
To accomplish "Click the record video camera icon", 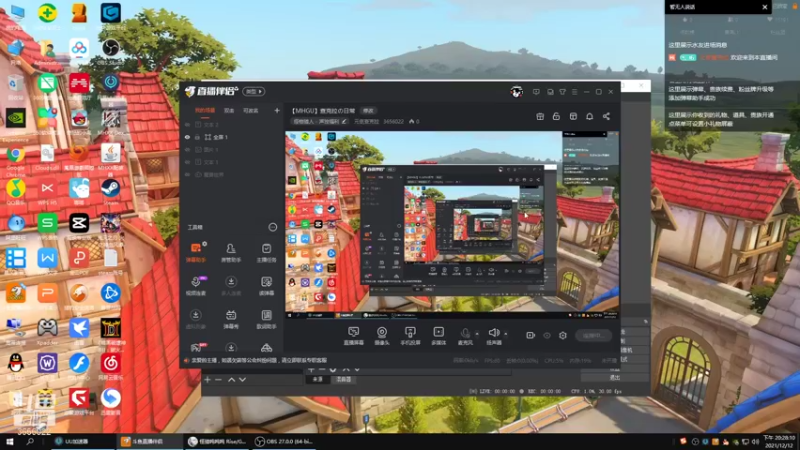I will 531,335.
